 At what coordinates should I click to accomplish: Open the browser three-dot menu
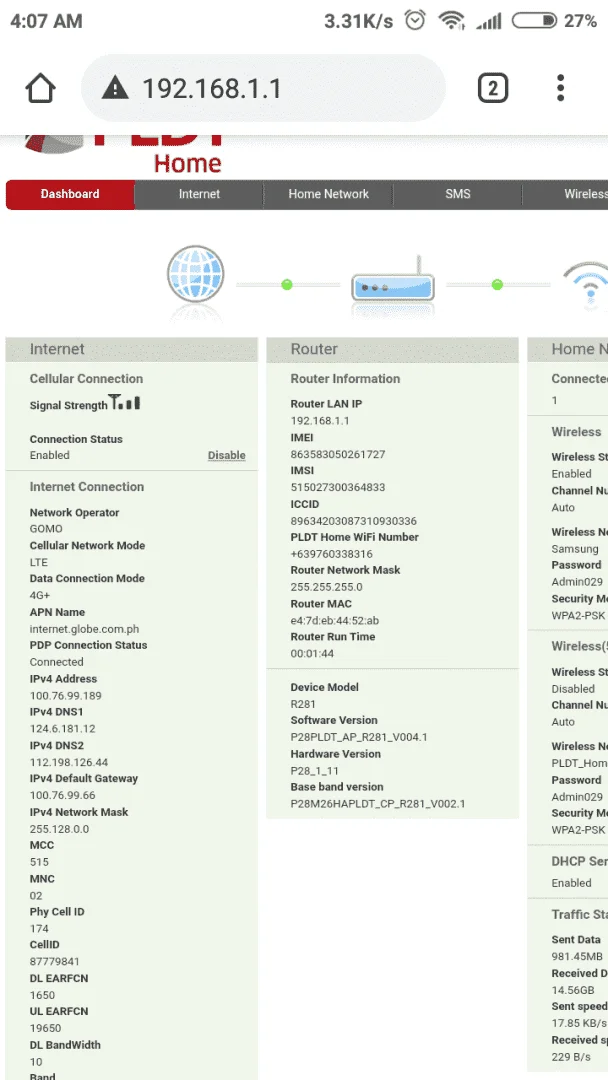pyautogui.click(x=560, y=88)
